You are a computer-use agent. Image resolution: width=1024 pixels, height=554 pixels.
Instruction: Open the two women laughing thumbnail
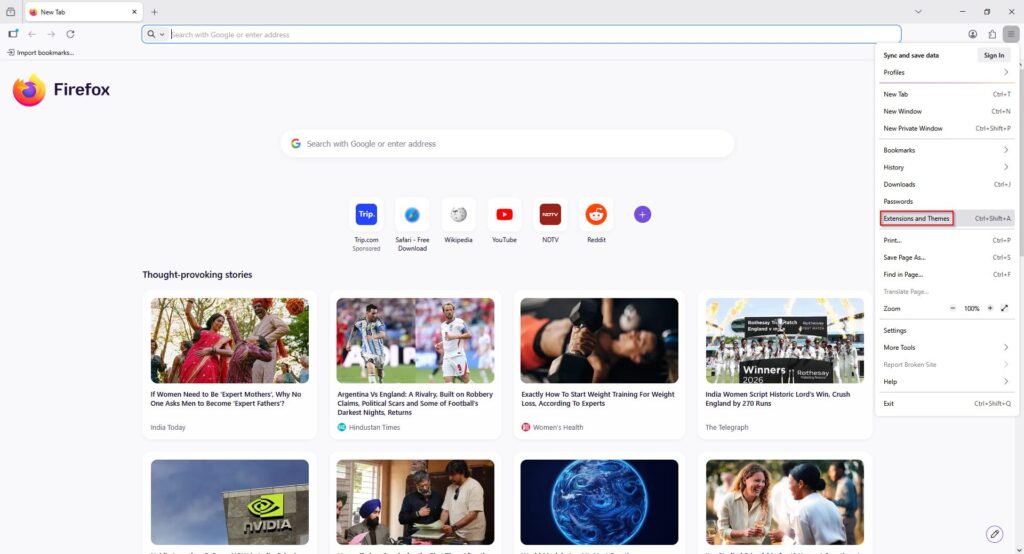(x=785, y=502)
